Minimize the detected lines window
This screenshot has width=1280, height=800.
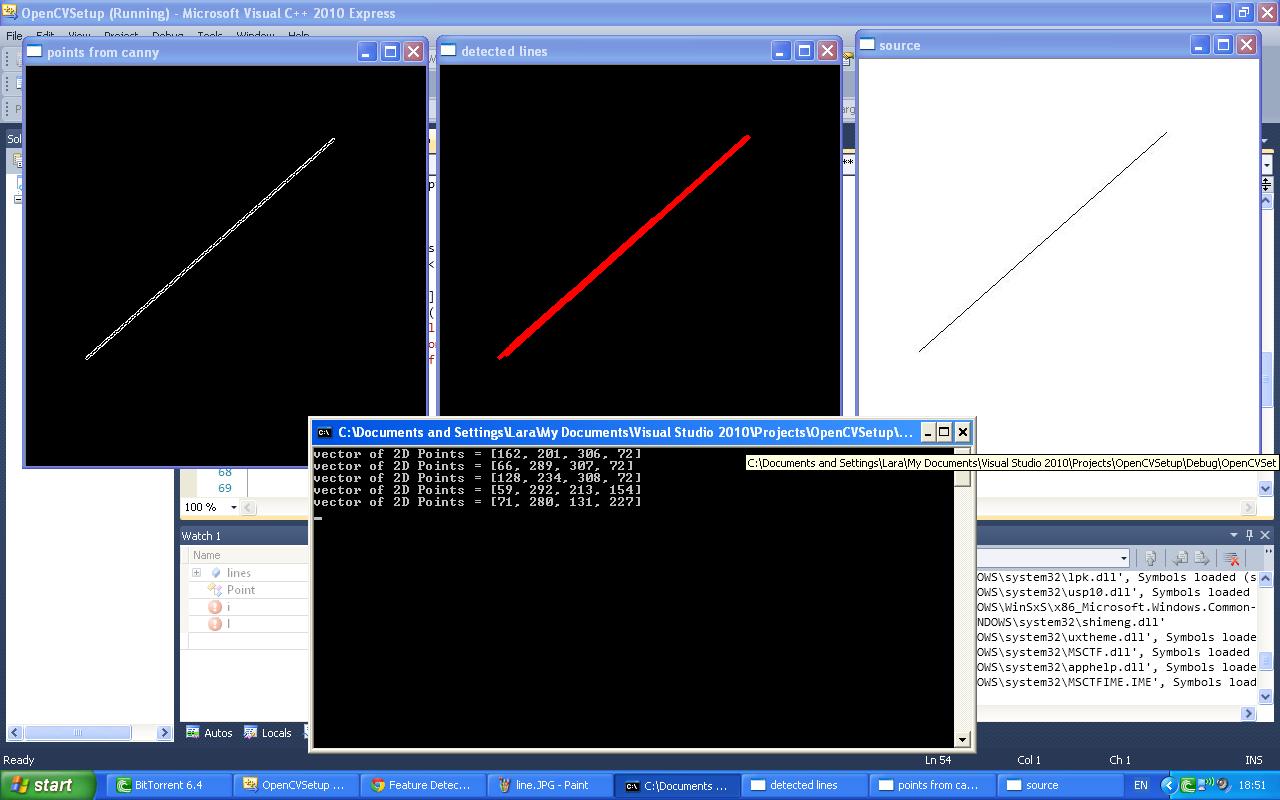(x=781, y=51)
